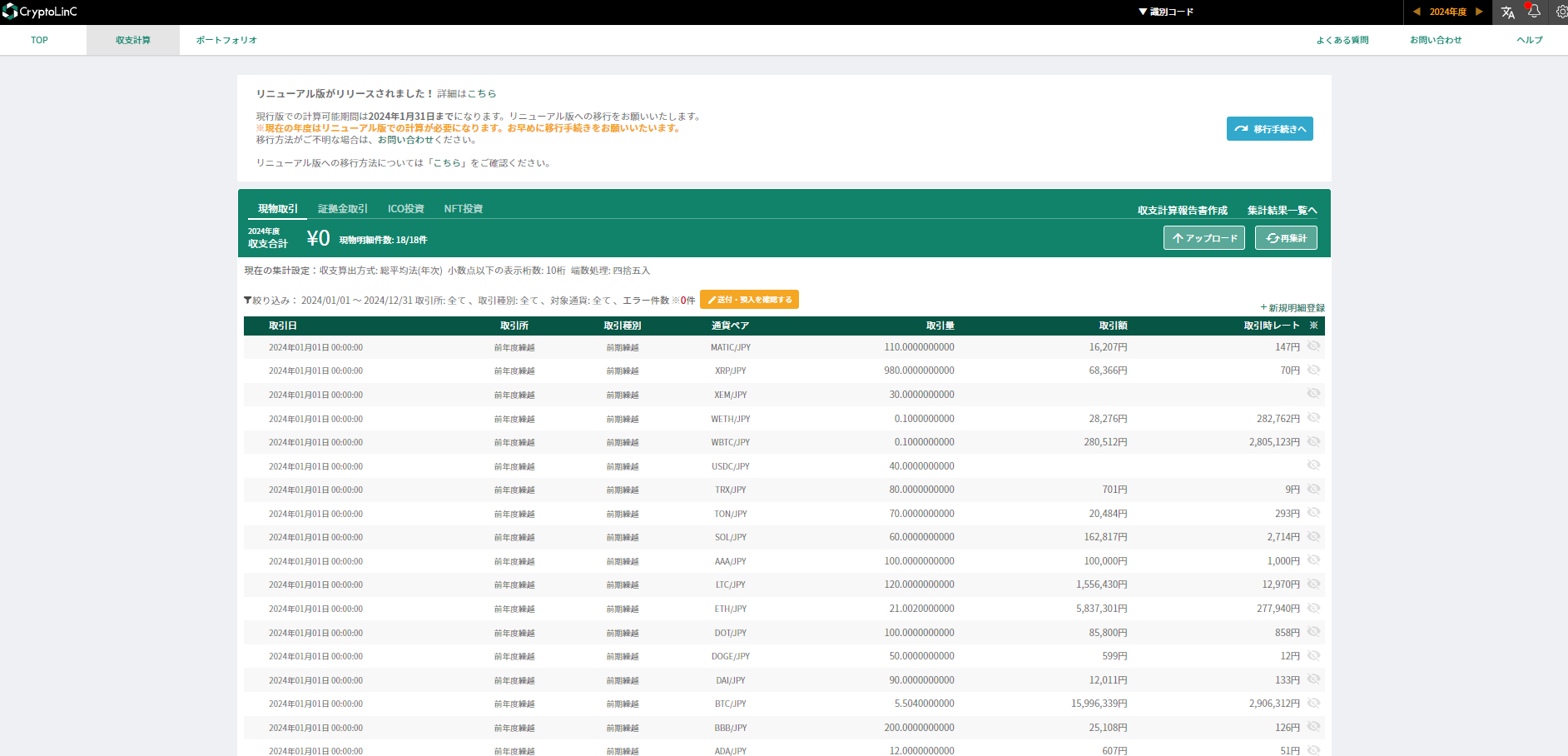This screenshot has width=1568, height=756.
Task: Toggle visibility of XRP/JPY row
Action: [1313, 371]
